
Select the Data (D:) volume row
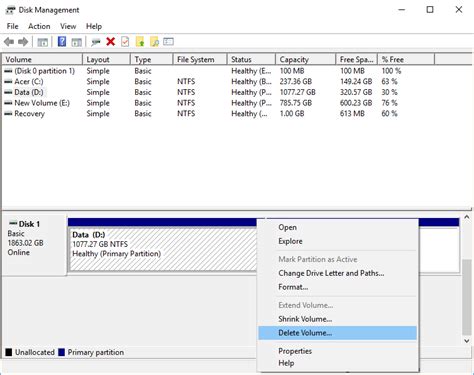click(219, 92)
